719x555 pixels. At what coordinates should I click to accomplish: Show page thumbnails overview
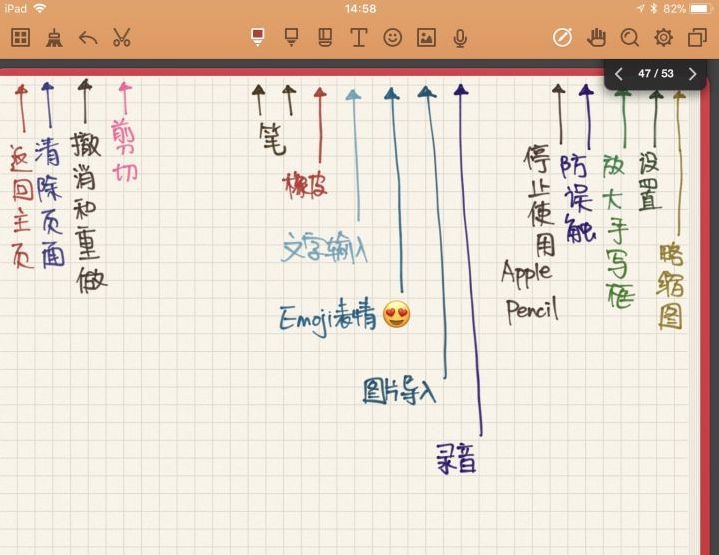click(697, 38)
